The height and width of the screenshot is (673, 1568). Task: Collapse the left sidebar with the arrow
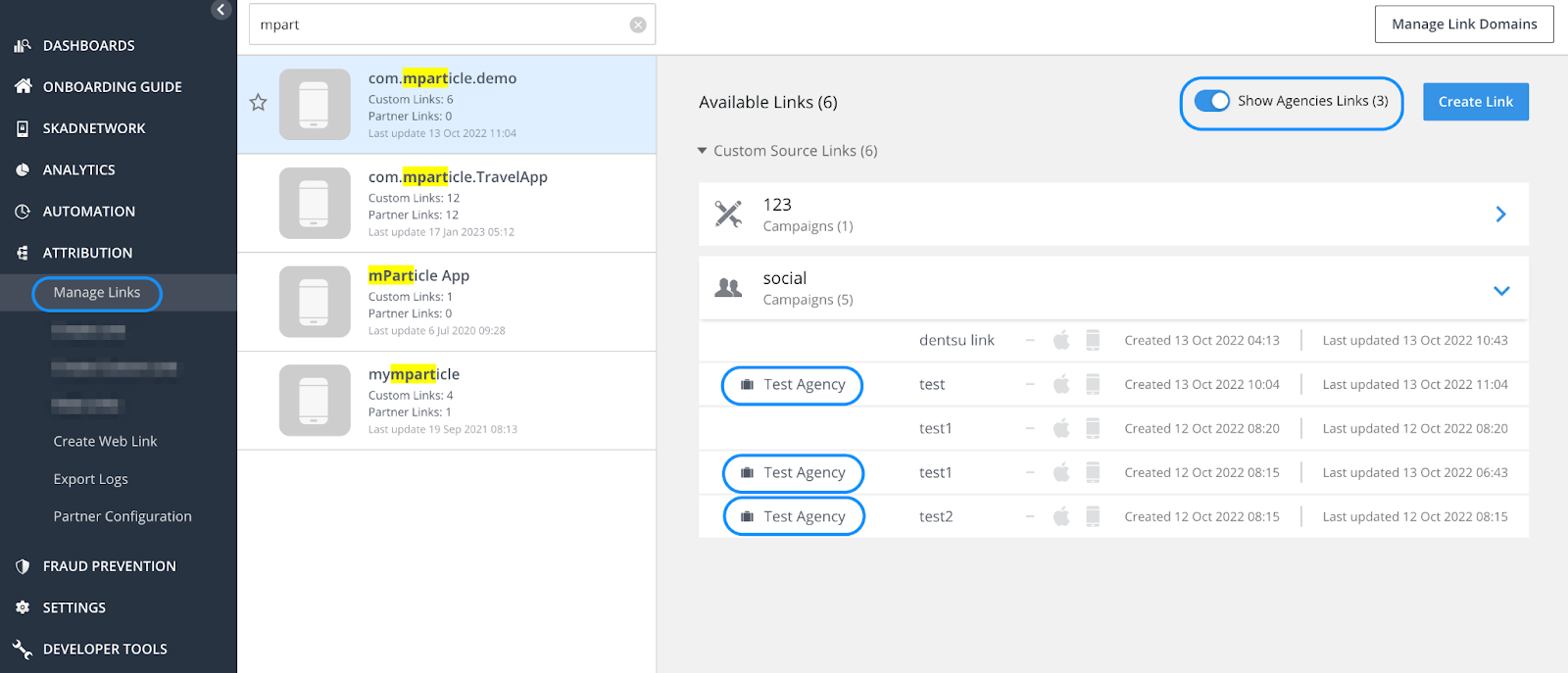(220, 10)
